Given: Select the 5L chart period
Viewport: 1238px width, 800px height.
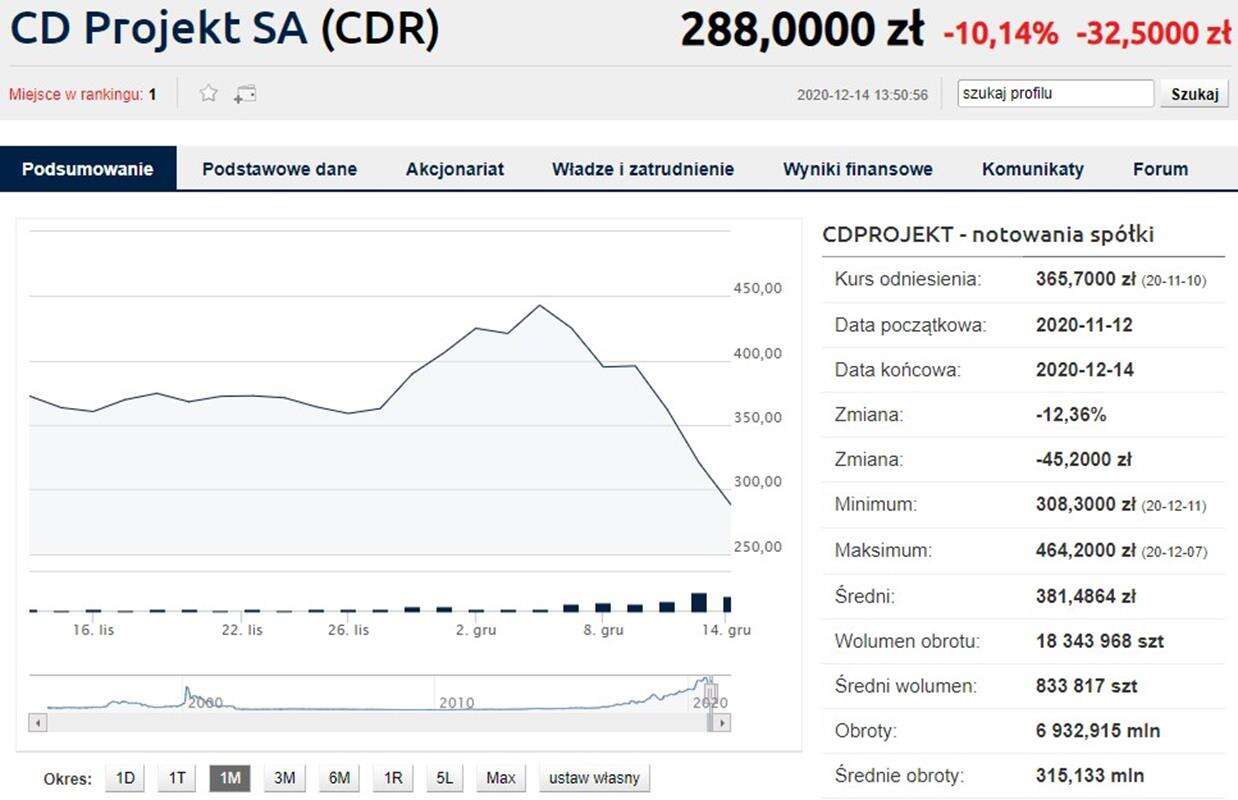Looking at the screenshot, I should pos(444,778).
